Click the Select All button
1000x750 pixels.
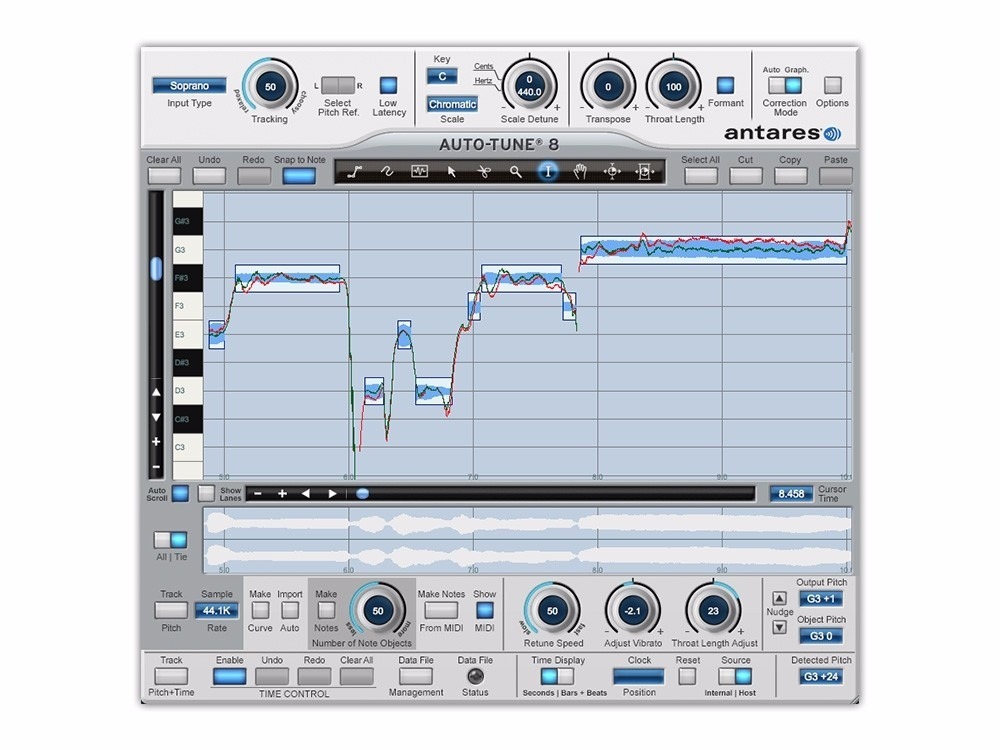[x=700, y=176]
